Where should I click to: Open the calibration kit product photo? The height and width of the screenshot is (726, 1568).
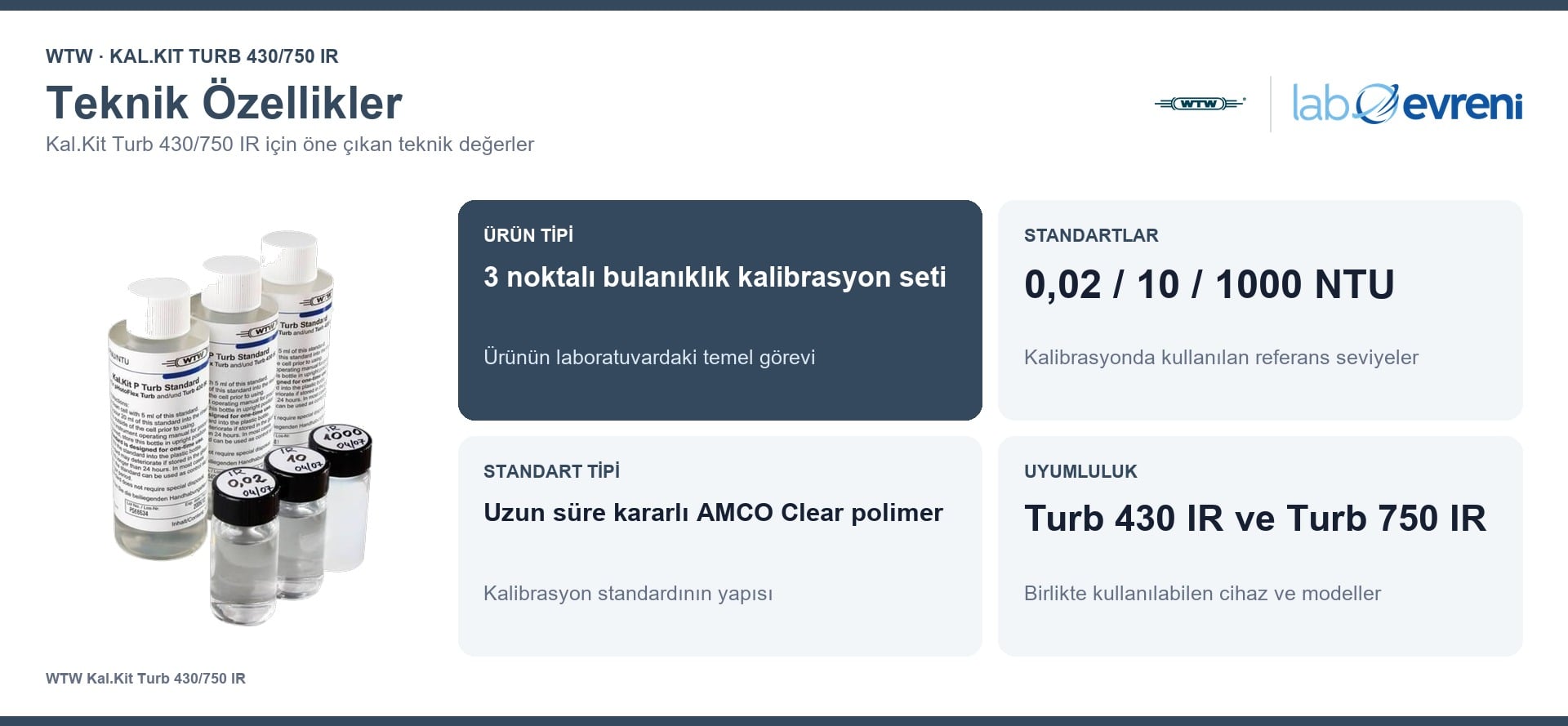pyautogui.click(x=240, y=427)
